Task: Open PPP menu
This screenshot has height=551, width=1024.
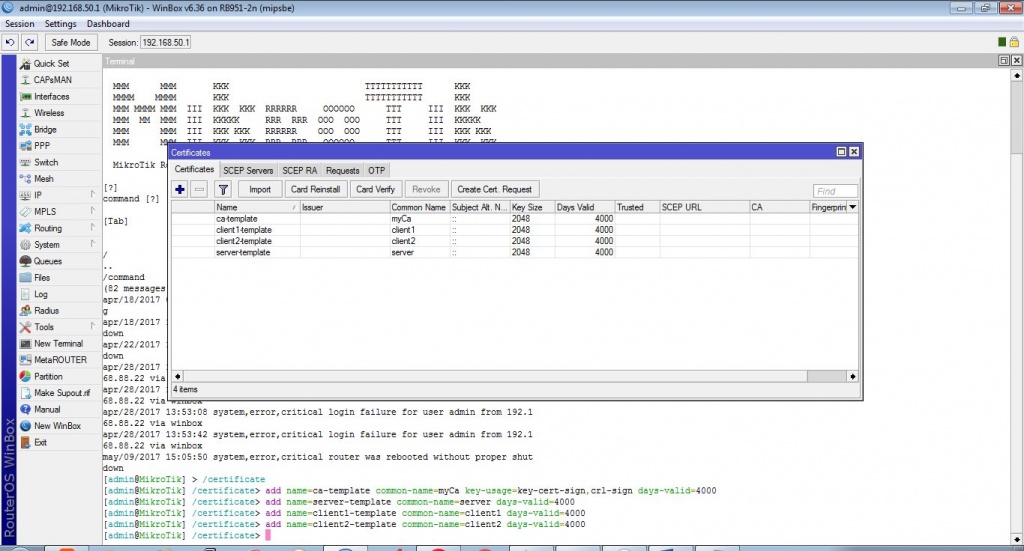Action: click(42, 146)
